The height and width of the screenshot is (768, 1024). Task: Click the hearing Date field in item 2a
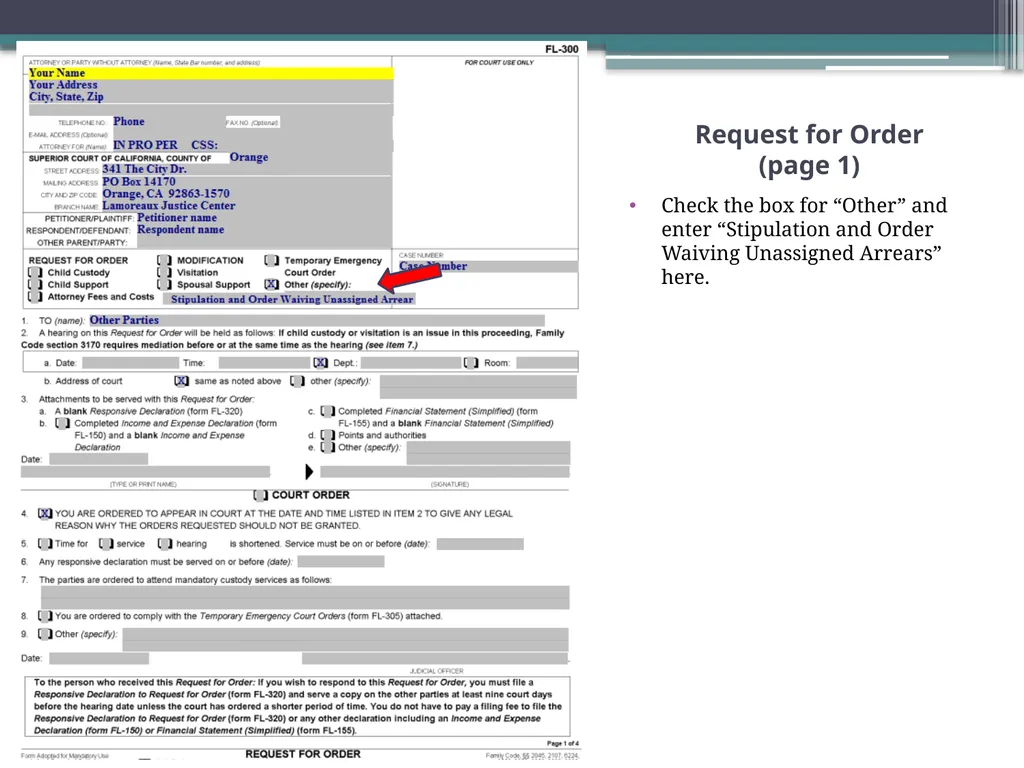pos(130,362)
